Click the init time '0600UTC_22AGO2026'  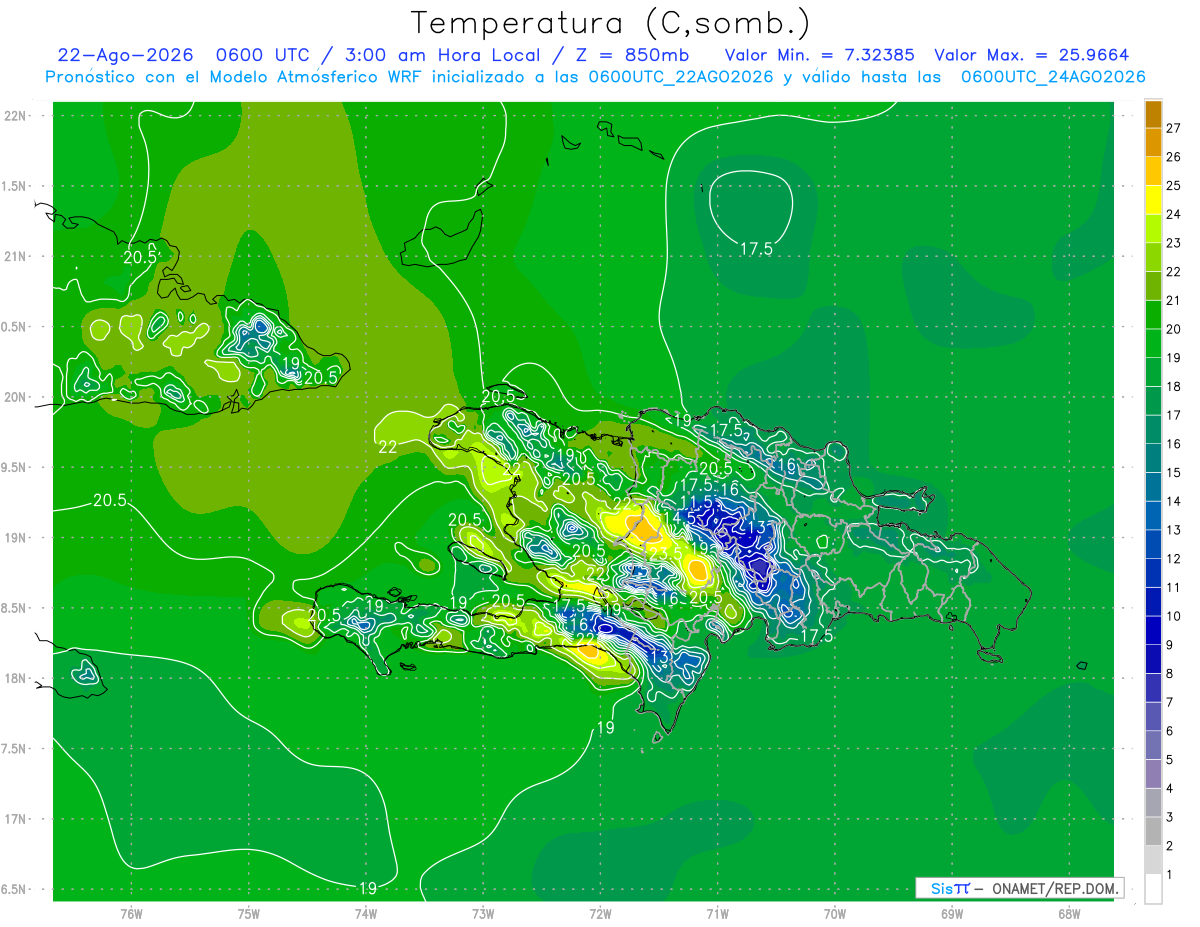point(681,77)
